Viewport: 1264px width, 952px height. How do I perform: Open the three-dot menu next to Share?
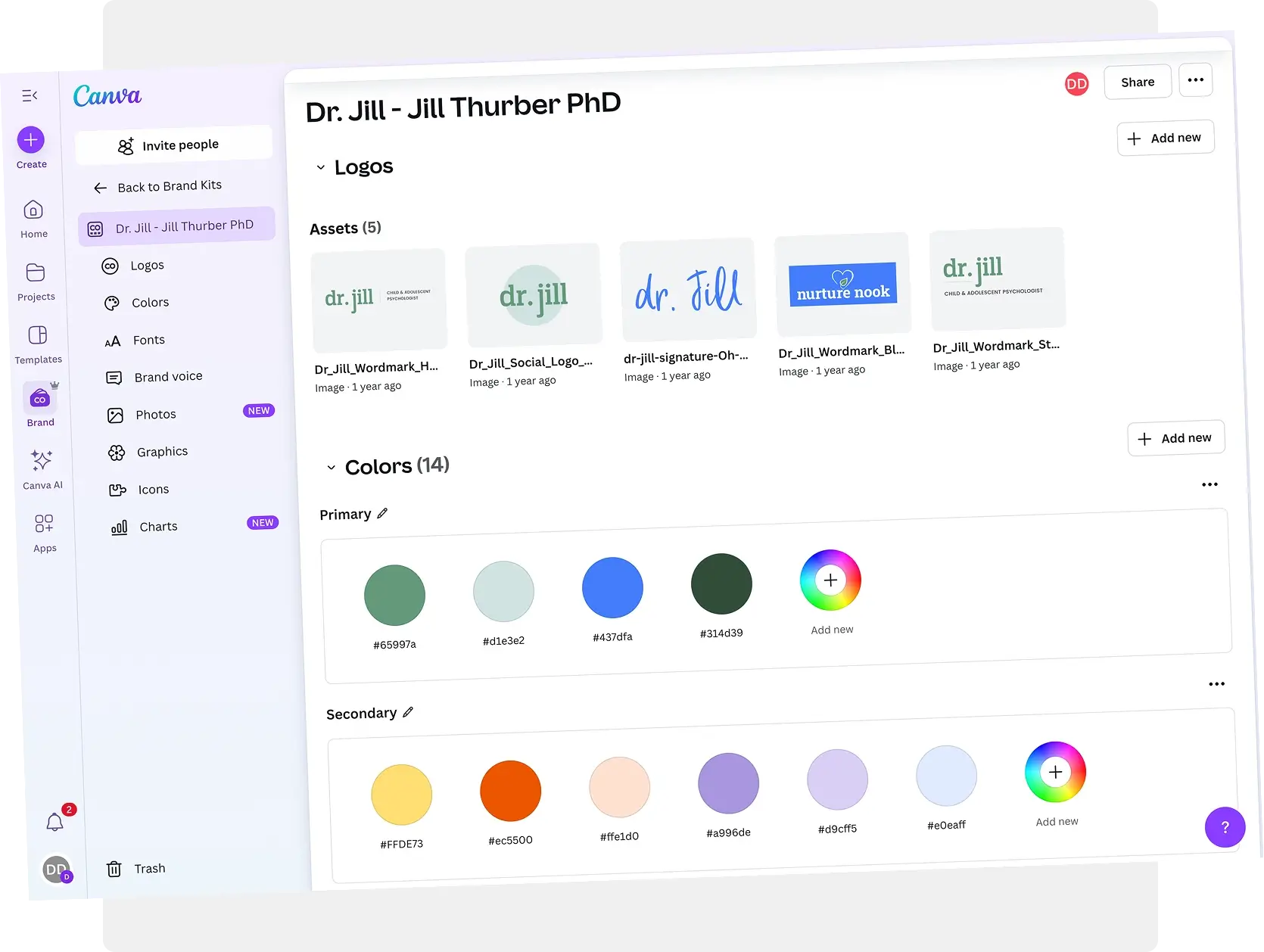pyautogui.click(x=1196, y=79)
